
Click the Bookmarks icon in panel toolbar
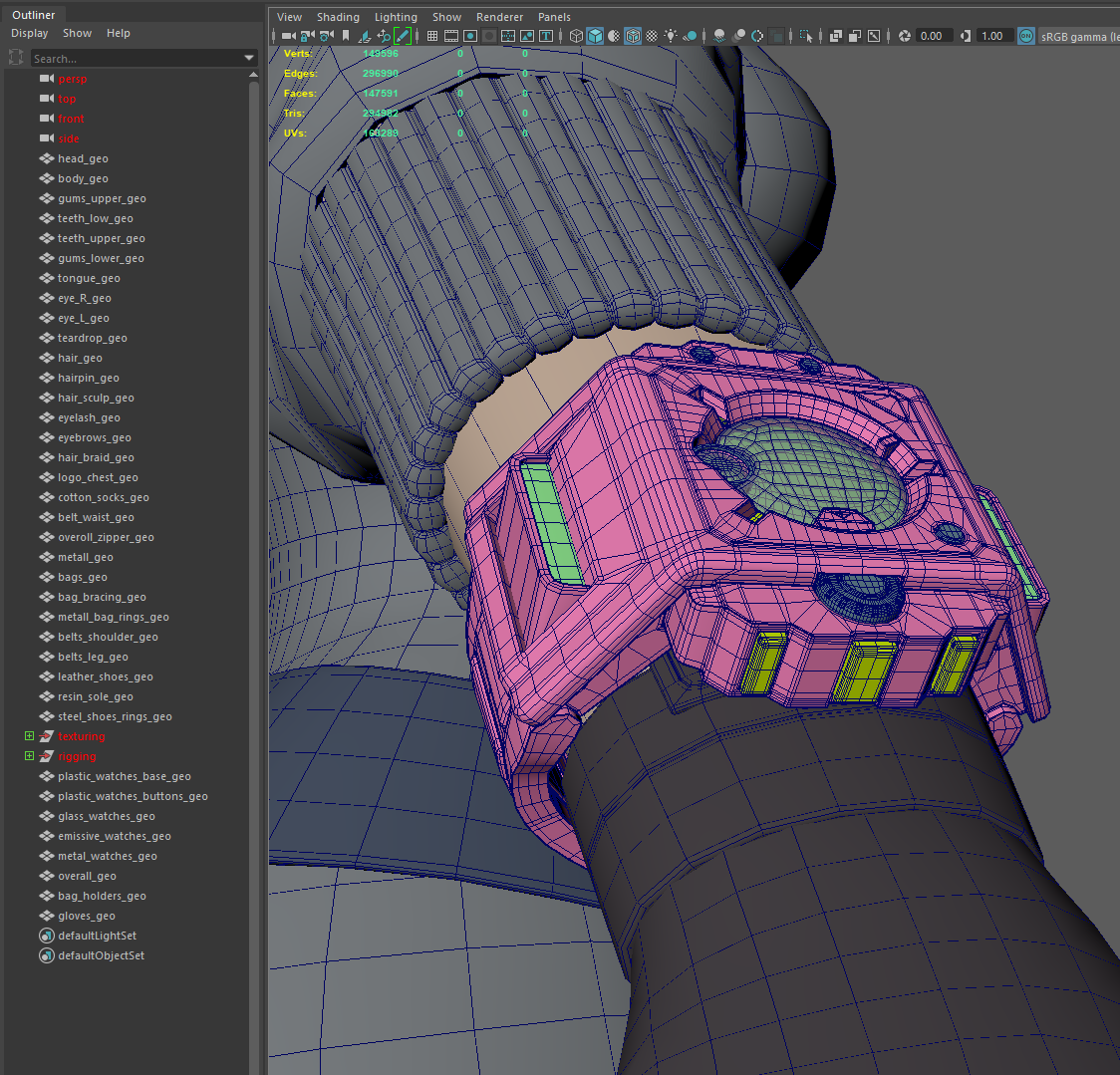point(346,36)
